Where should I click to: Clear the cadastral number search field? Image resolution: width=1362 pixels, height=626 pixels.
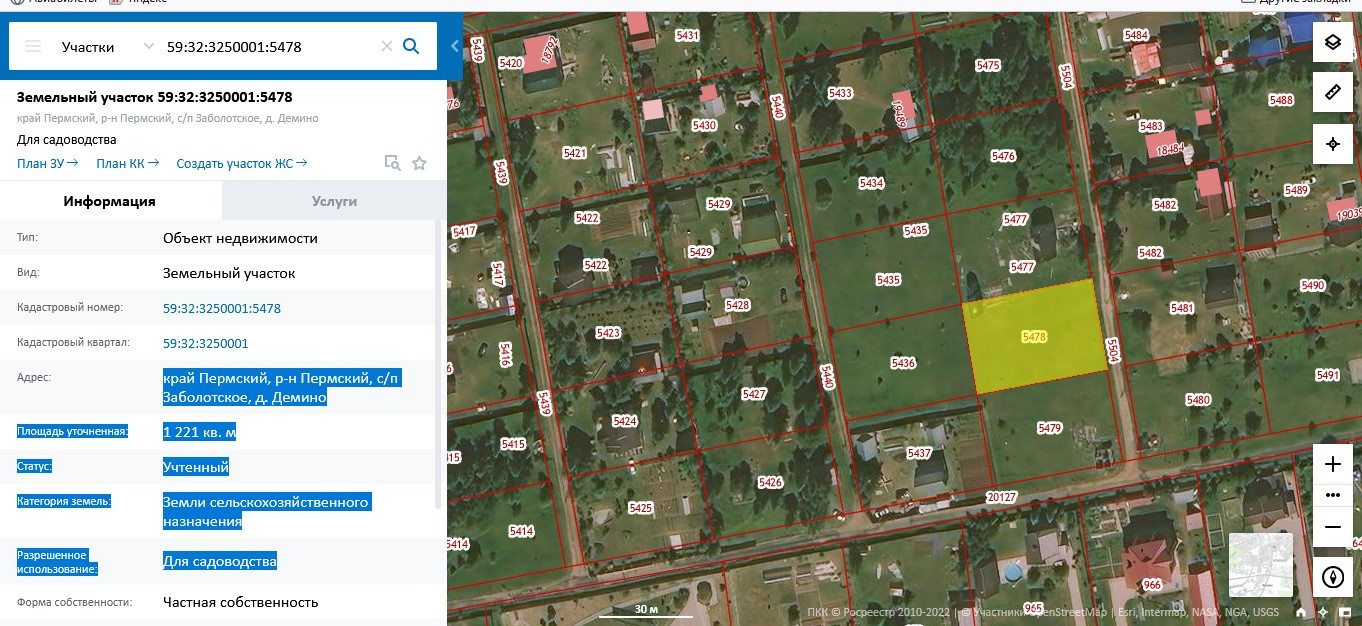click(x=386, y=46)
